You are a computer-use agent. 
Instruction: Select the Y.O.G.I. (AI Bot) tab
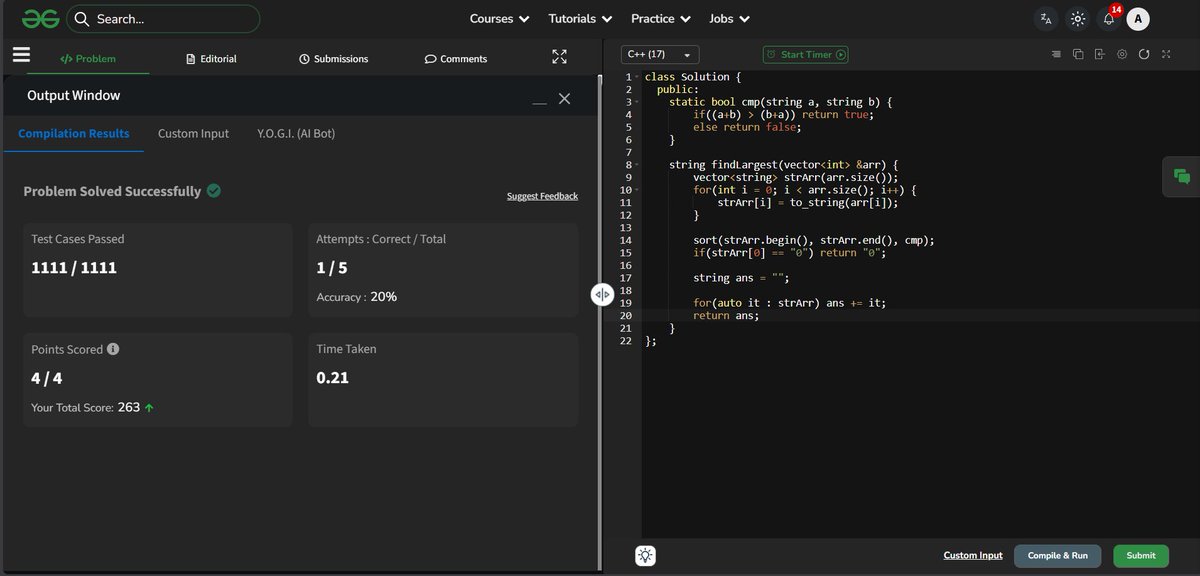(296, 134)
